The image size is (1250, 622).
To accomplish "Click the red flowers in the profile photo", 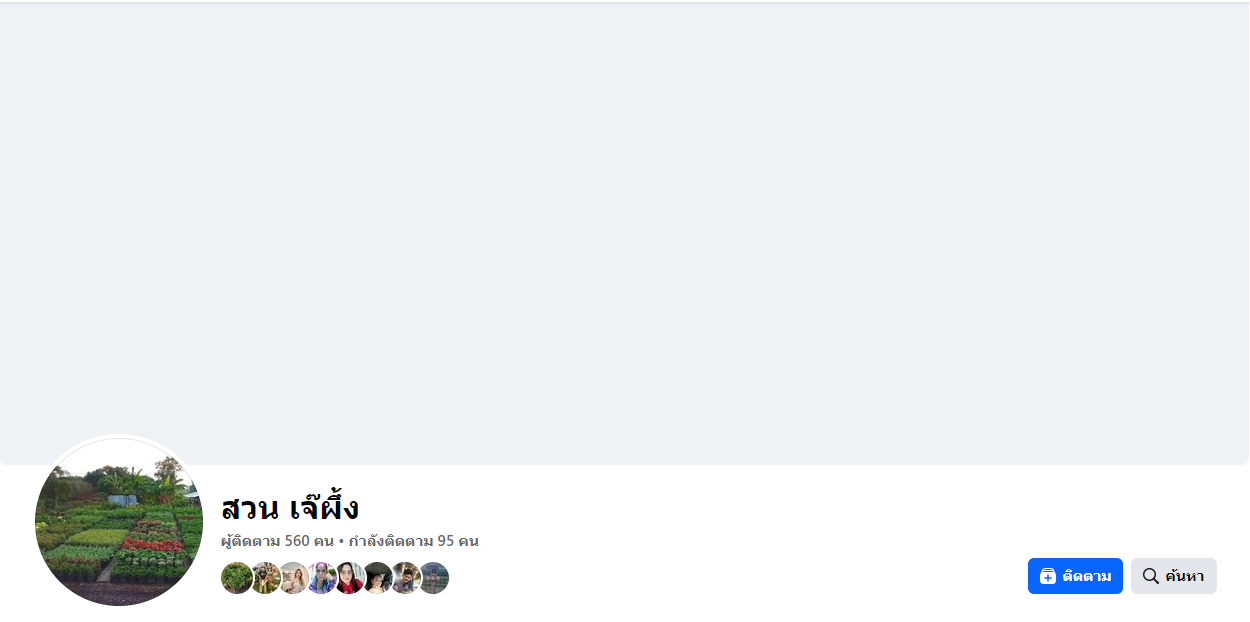I will tap(152, 545).
